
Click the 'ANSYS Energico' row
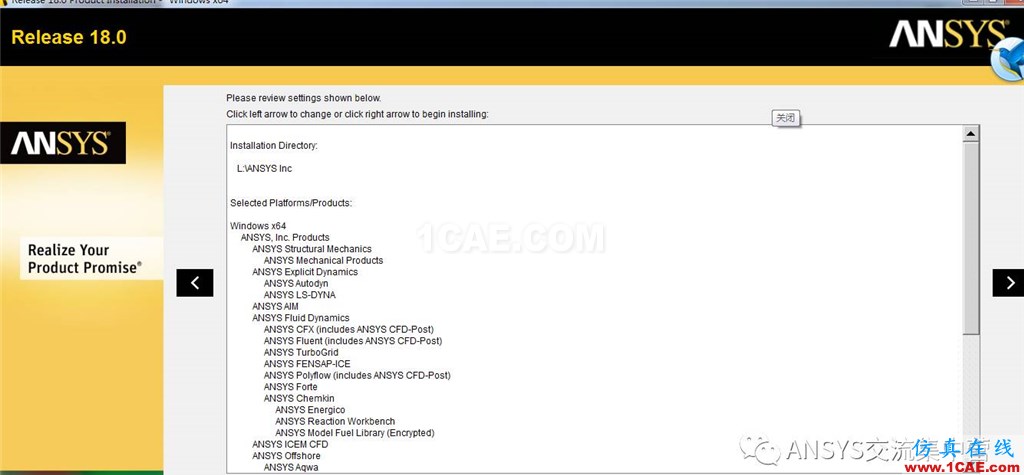310,410
